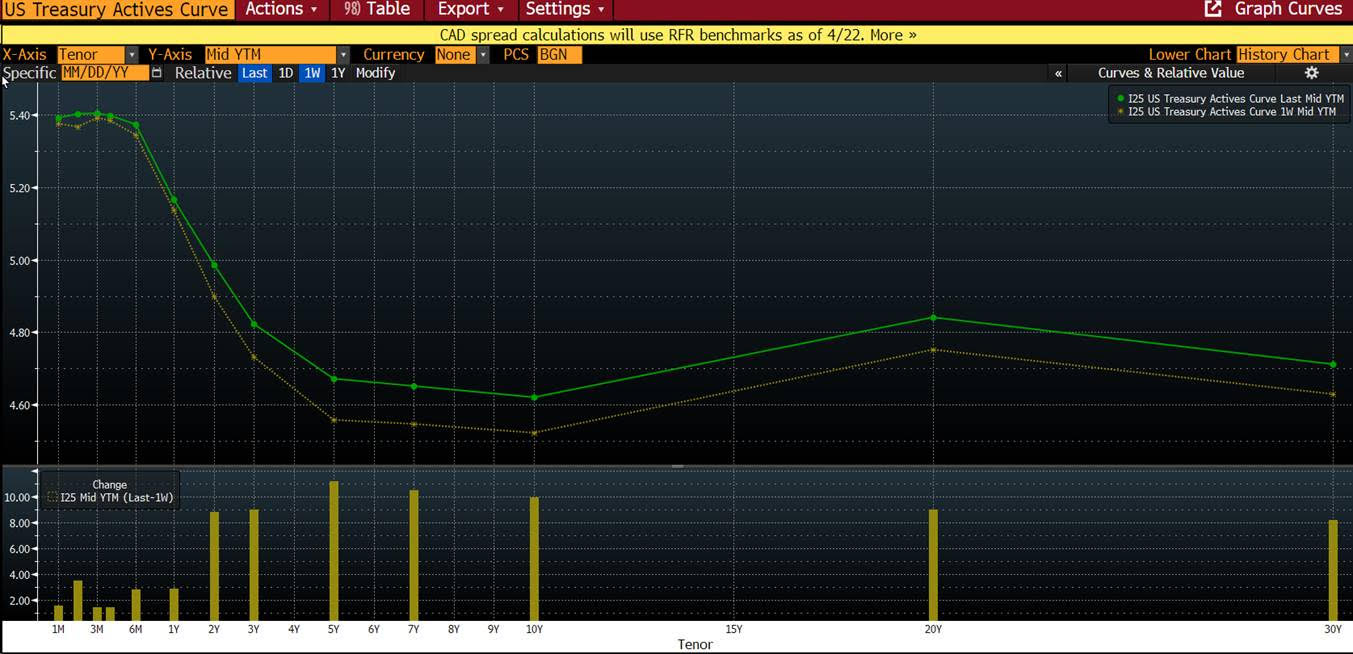This screenshot has height=654, width=1353.
Task: Click the 5Y change bar in lower chart
Action: (334, 551)
